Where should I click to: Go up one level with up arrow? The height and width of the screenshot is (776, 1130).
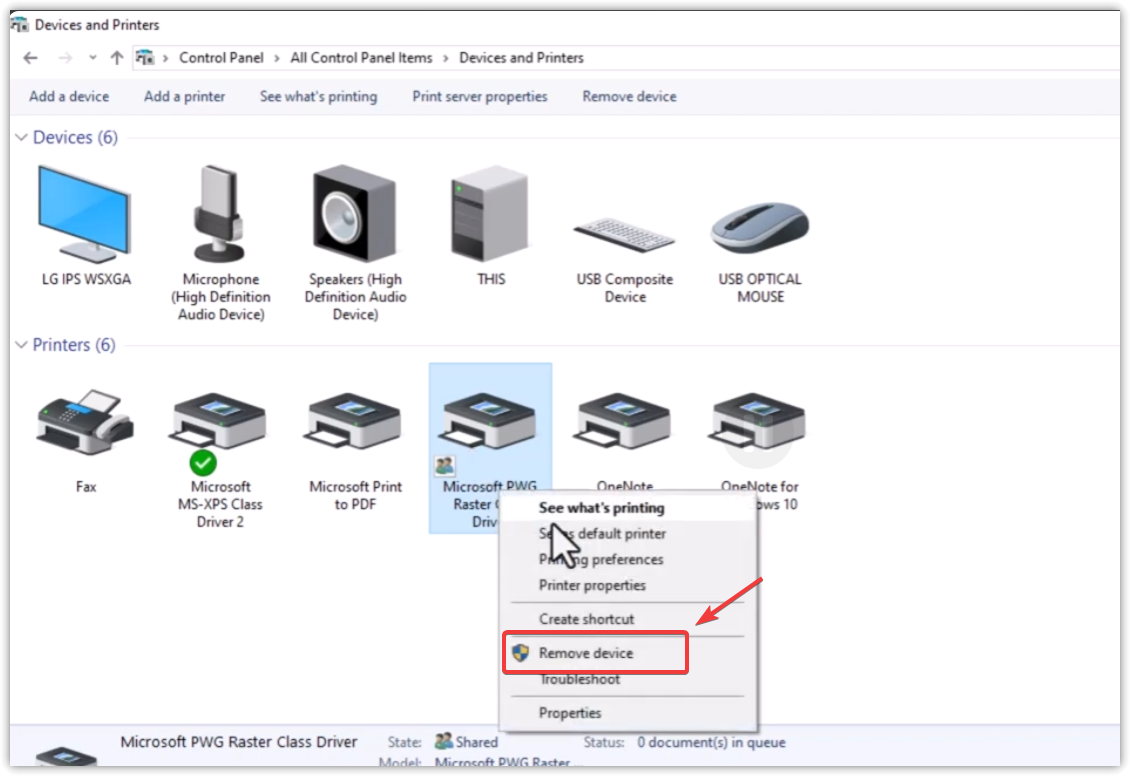point(117,58)
